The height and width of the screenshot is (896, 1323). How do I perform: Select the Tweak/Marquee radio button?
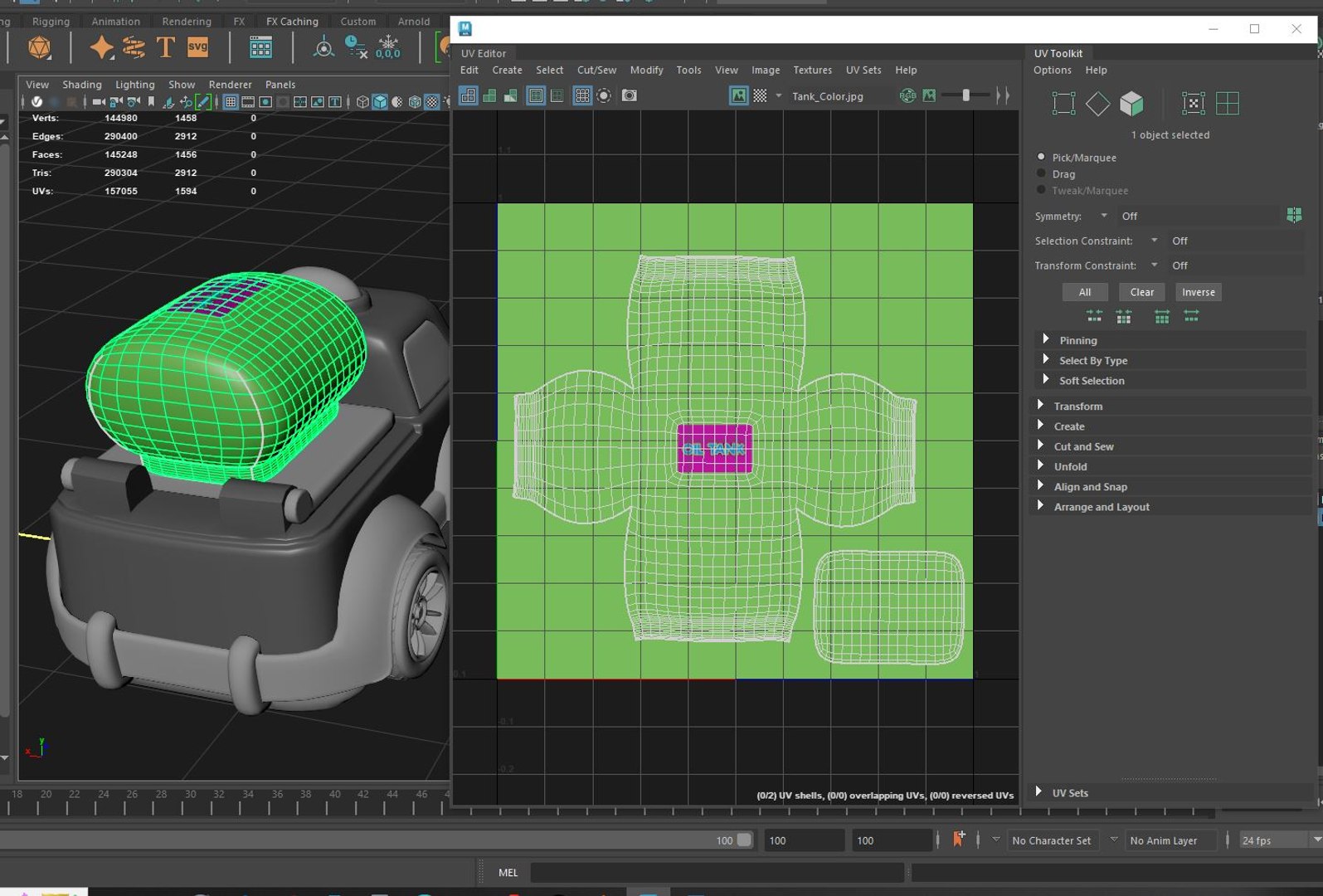(1041, 190)
